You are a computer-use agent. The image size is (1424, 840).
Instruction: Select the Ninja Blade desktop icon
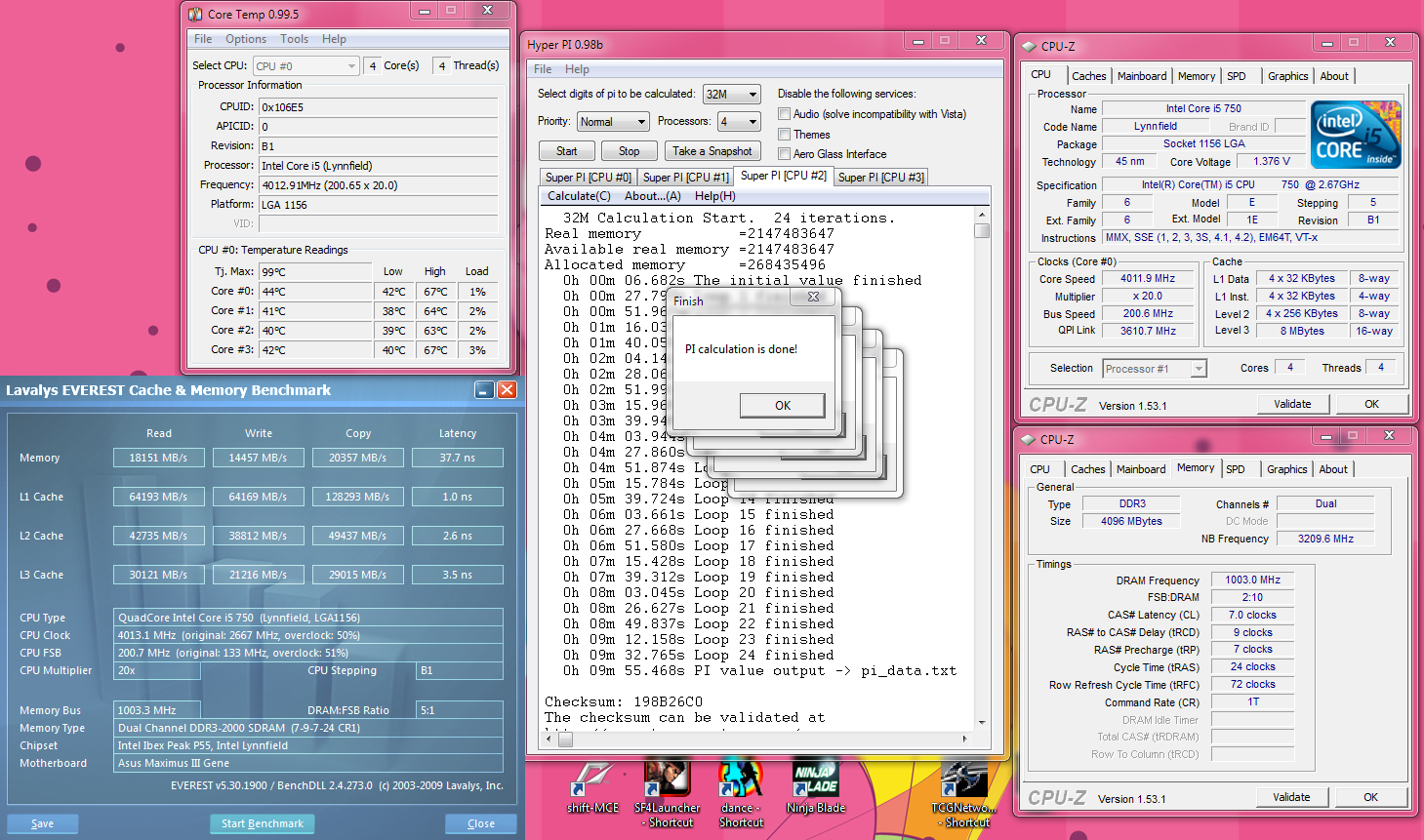coord(816,786)
